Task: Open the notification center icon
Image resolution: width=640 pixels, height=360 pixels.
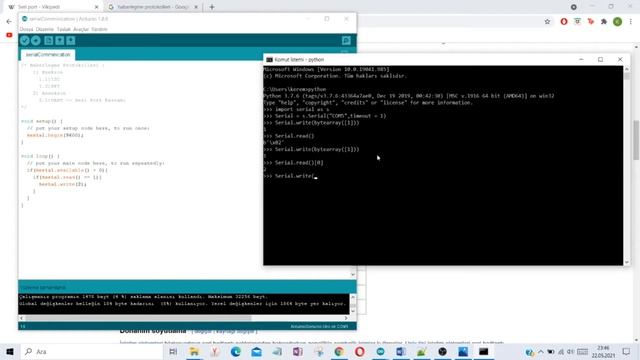Action: tap(627, 351)
